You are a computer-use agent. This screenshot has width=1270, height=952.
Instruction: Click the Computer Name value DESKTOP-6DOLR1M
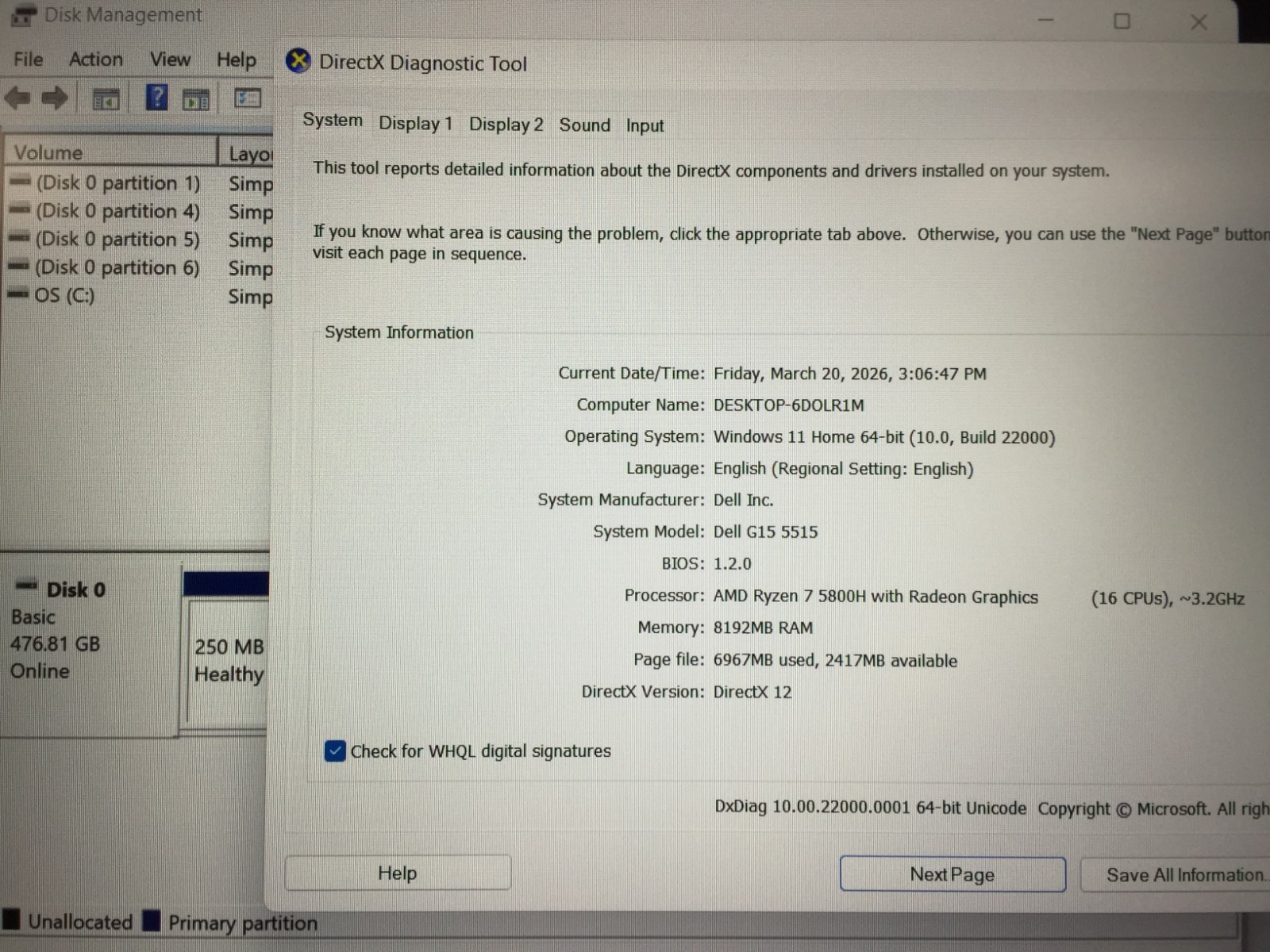788,405
